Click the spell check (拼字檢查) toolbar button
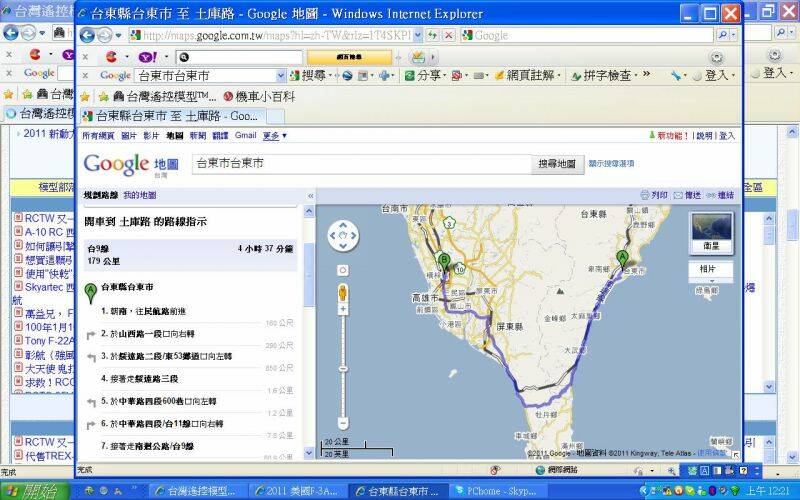This screenshot has height=500, width=800. (x=604, y=76)
